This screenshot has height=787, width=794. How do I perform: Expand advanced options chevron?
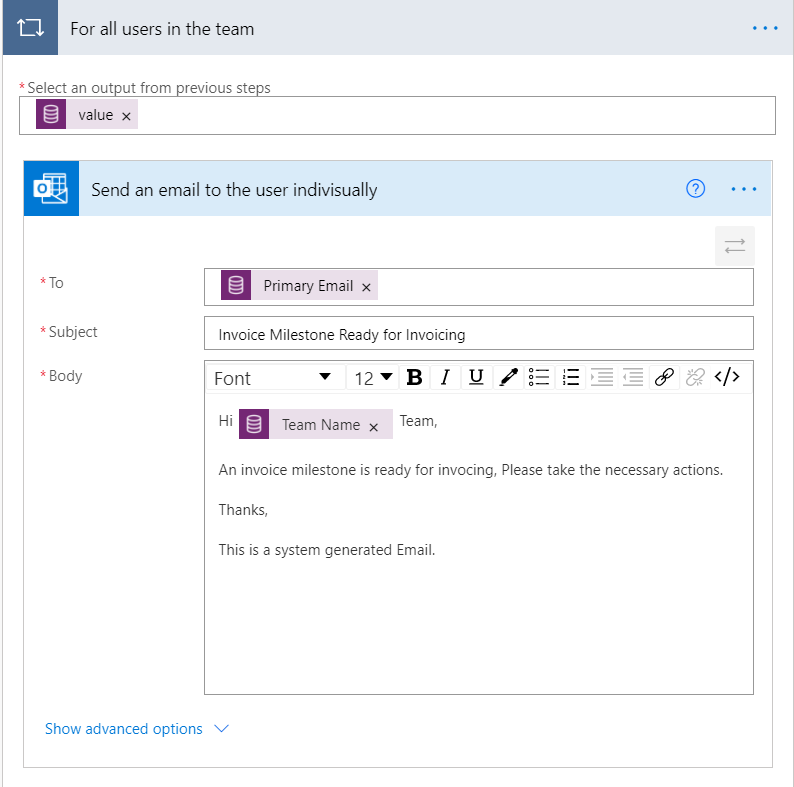pos(221,729)
